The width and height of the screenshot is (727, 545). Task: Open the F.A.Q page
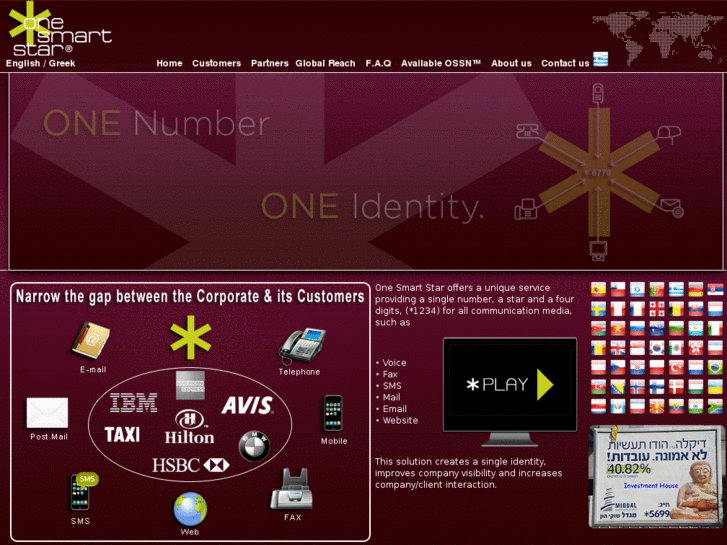378,63
